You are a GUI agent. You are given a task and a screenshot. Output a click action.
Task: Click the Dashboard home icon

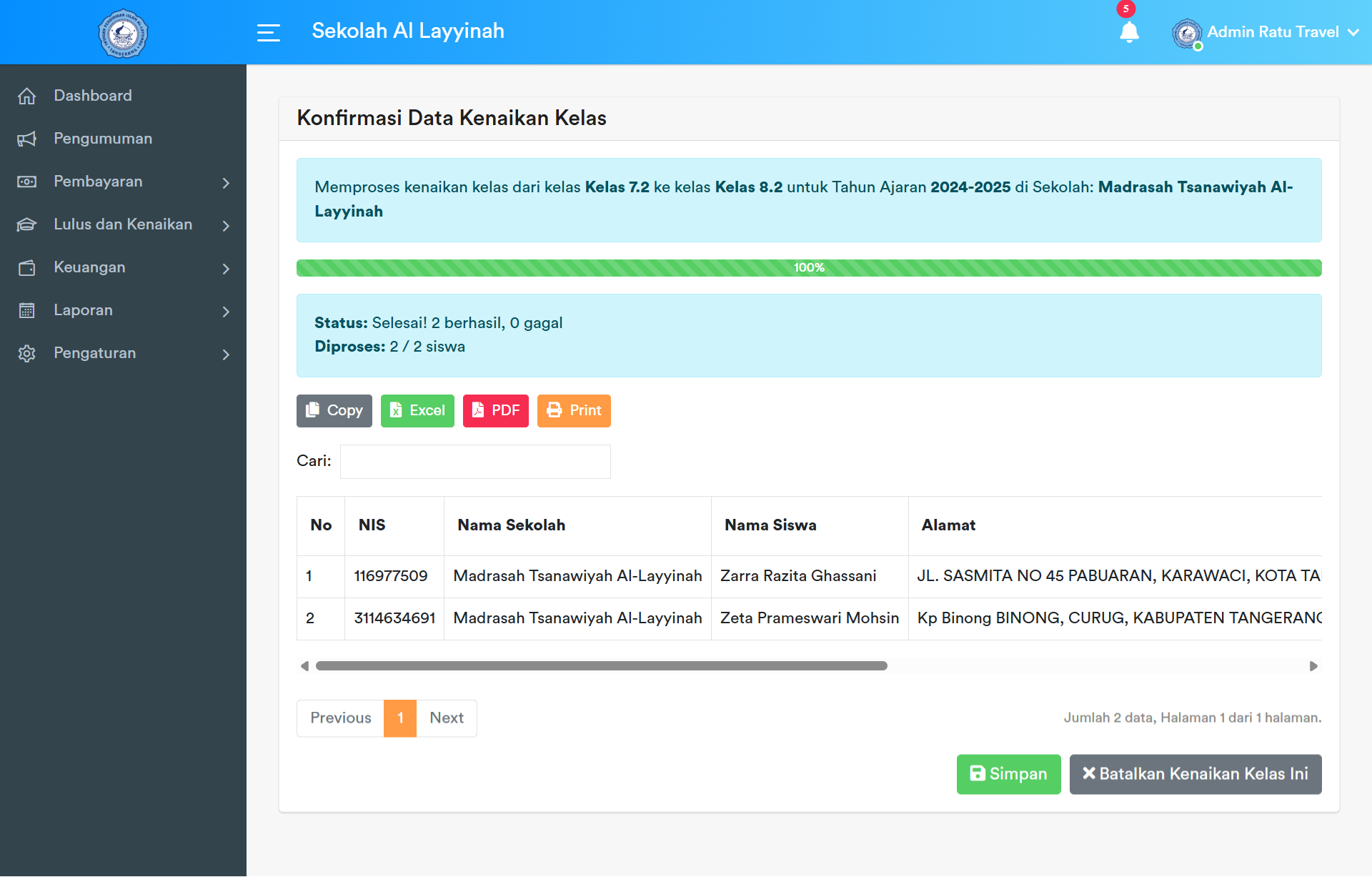pyautogui.click(x=26, y=96)
